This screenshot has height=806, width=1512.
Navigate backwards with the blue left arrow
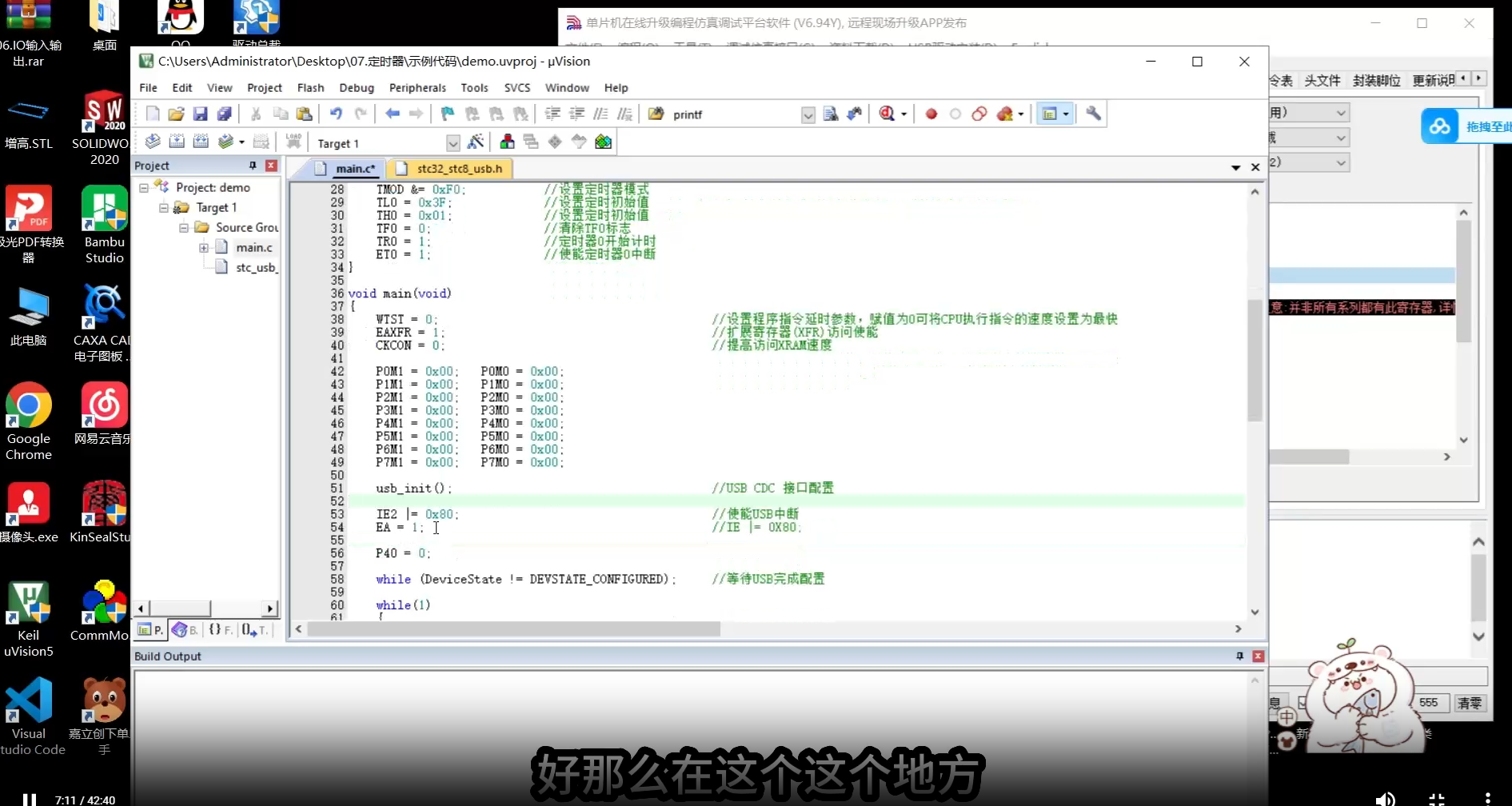click(393, 114)
